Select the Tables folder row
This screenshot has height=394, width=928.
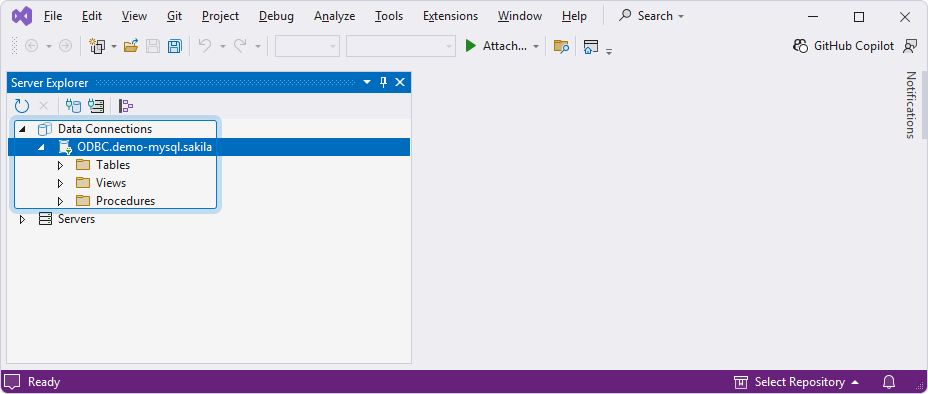(113, 165)
